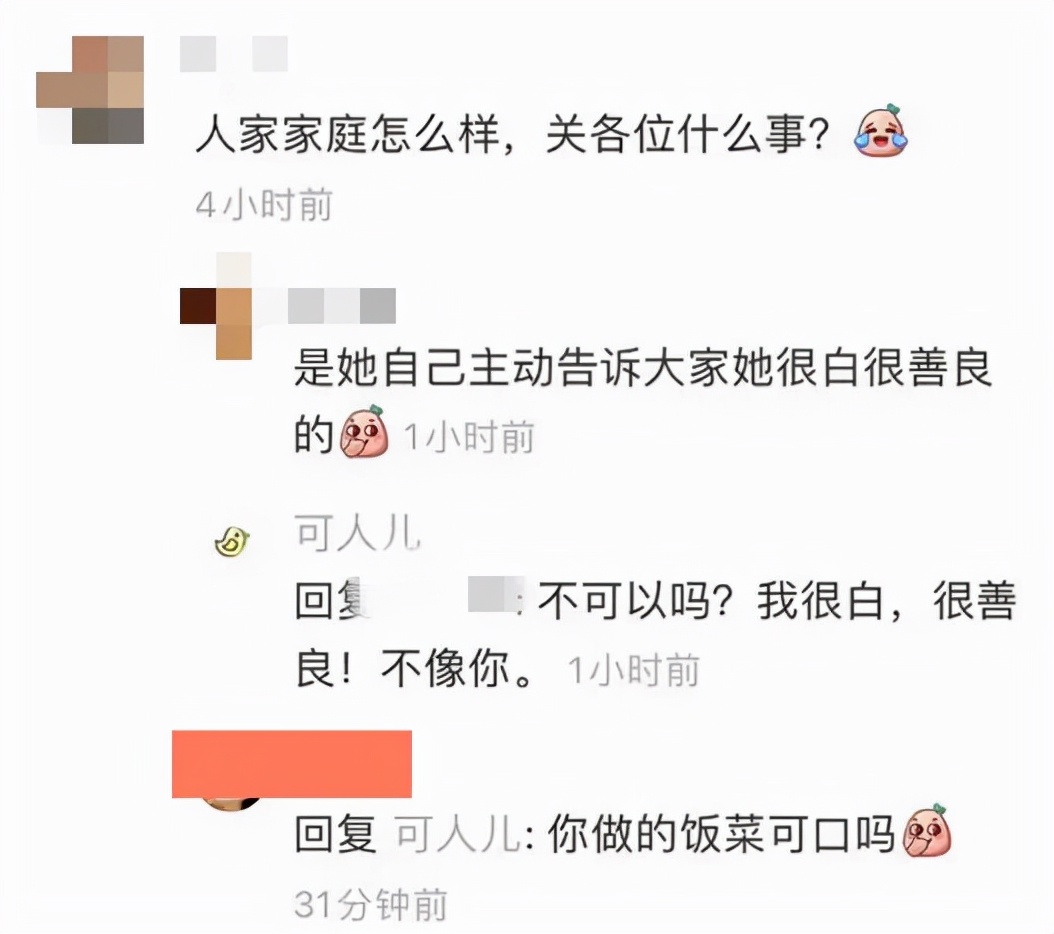
Task: Click the 可人儿 mention in last reply
Action: click(457, 834)
